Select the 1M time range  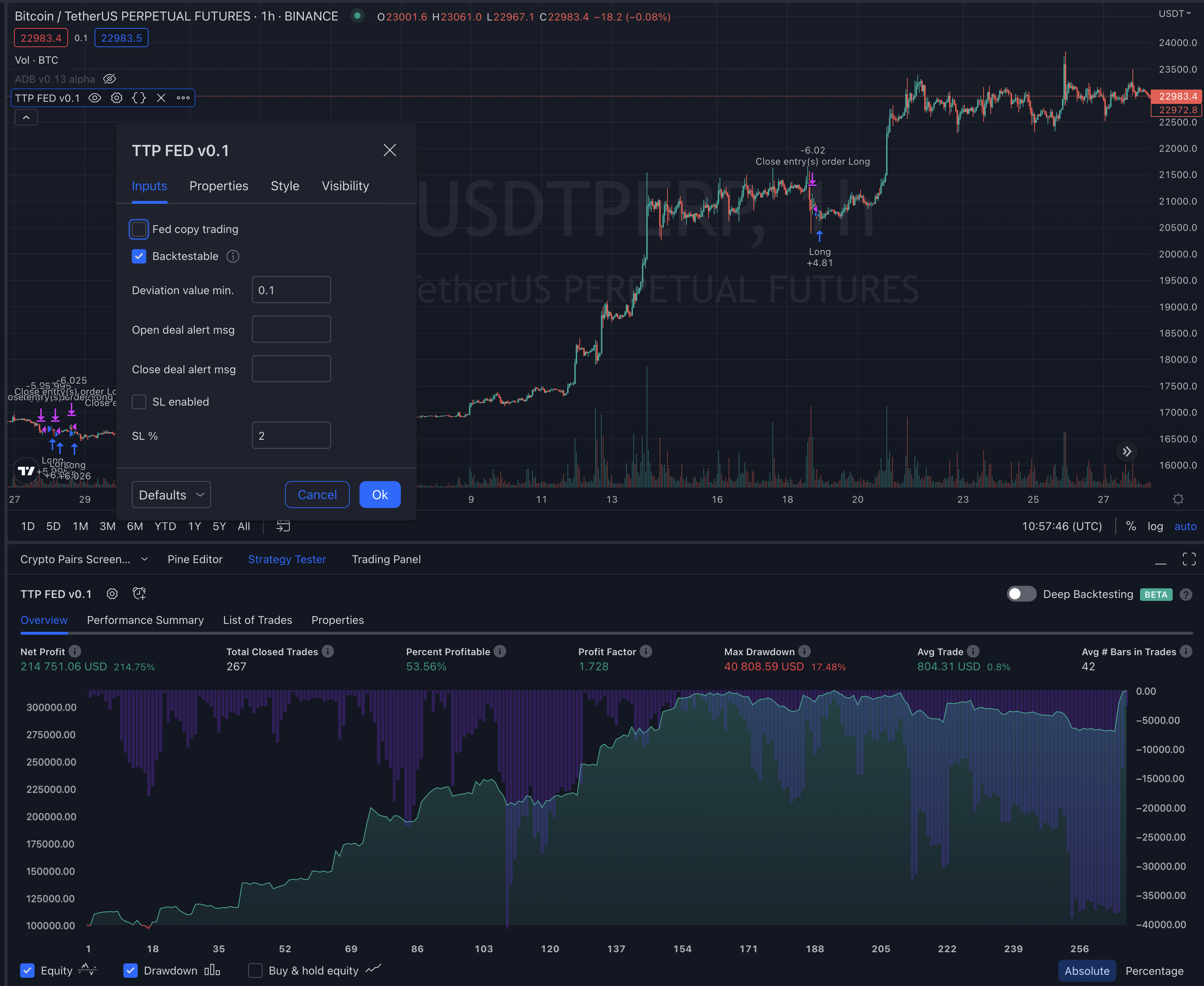80,526
